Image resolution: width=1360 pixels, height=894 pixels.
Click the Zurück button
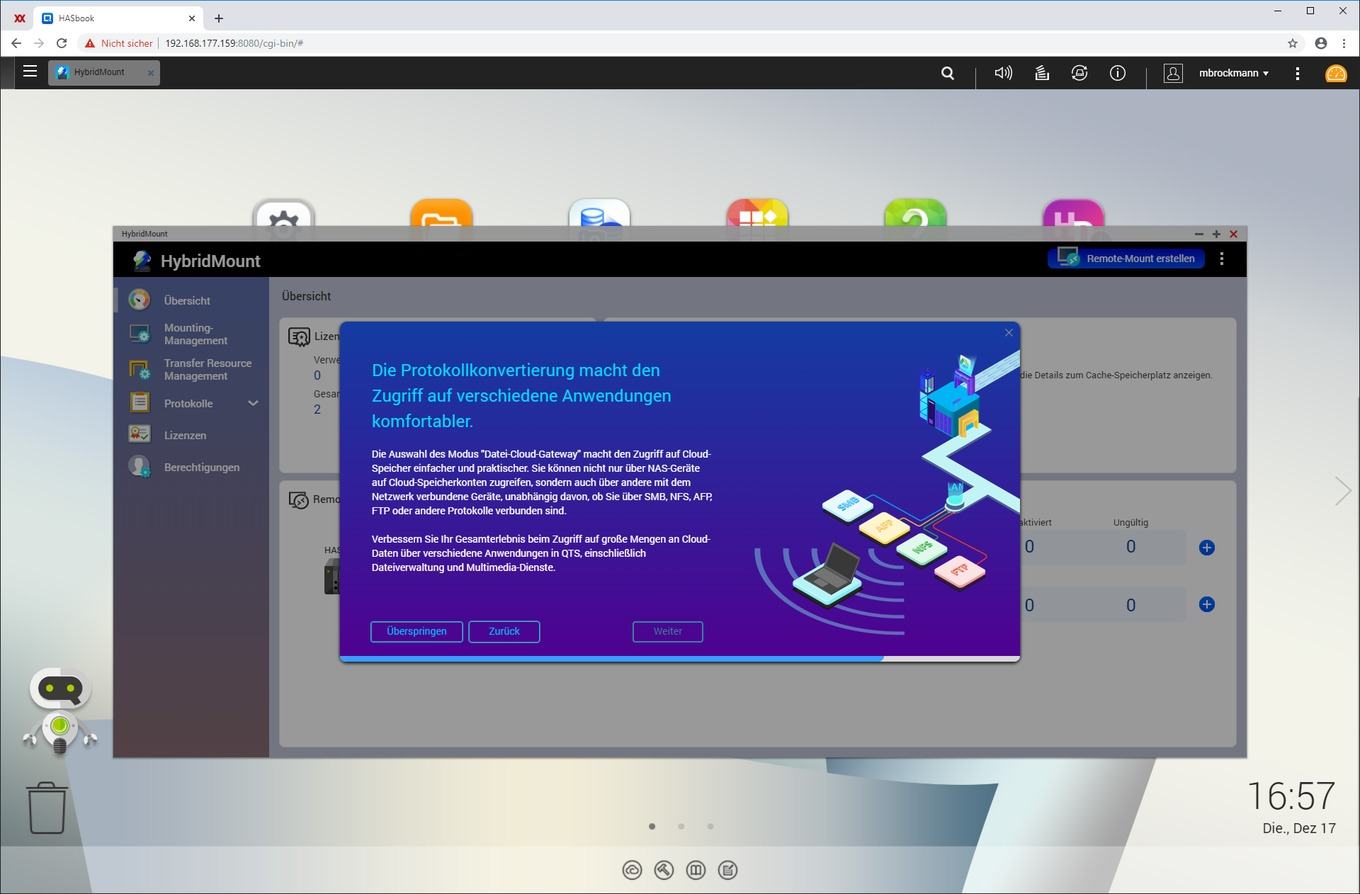pos(504,631)
